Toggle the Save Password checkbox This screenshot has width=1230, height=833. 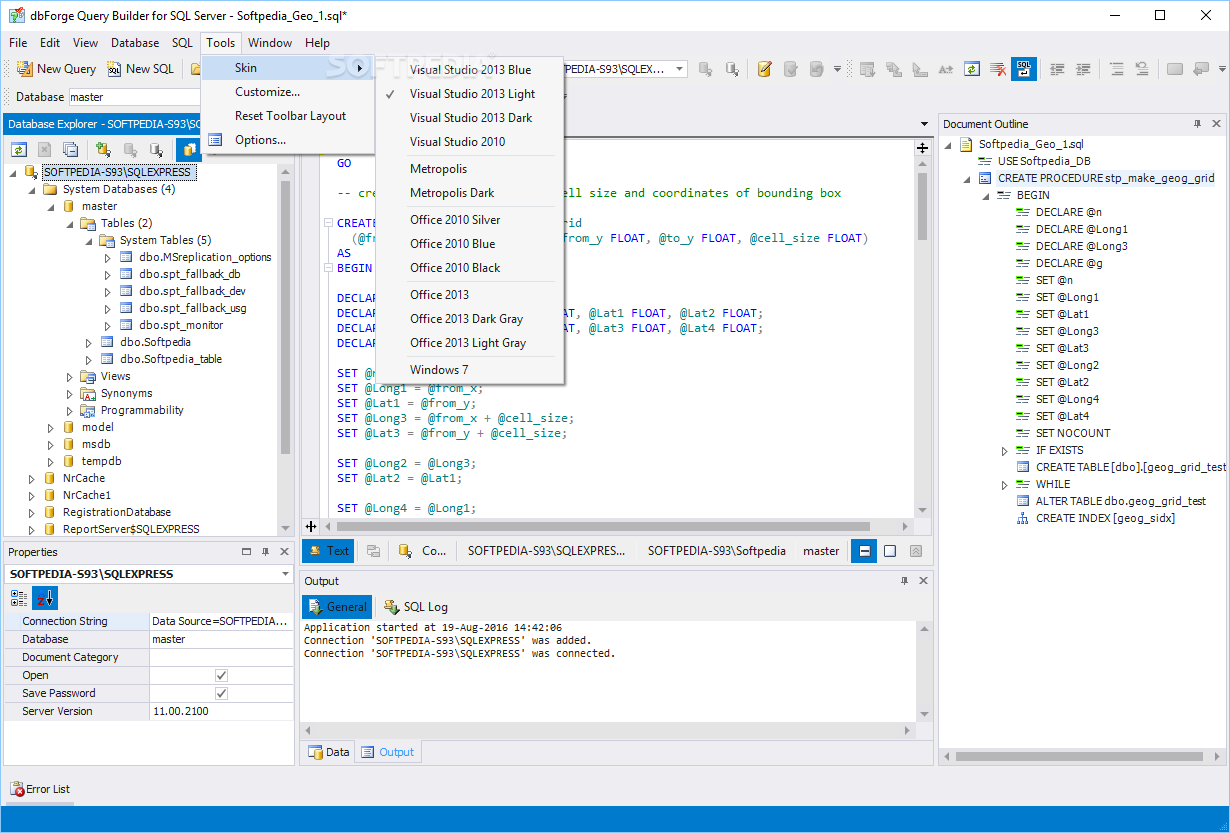[222, 693]
